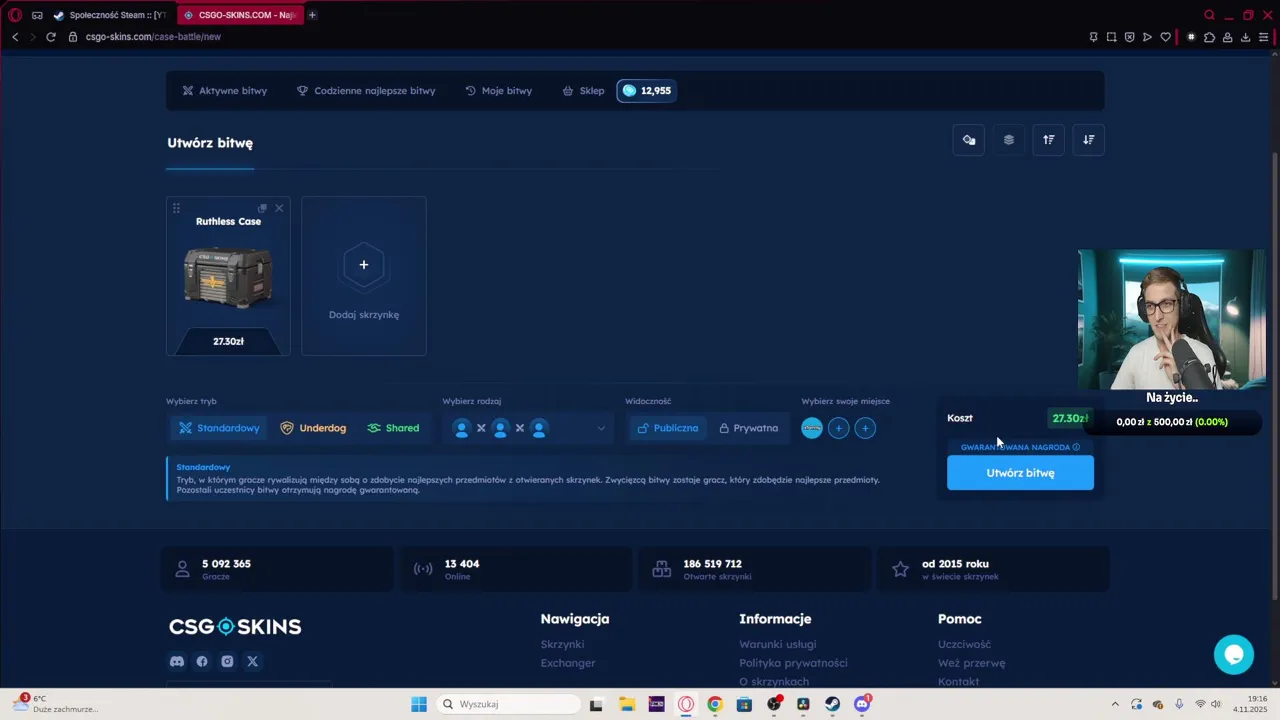The image size is (1280, 720).
Task: Open Codzienne najlepsze bitwy tab
Action: (366, 91)
